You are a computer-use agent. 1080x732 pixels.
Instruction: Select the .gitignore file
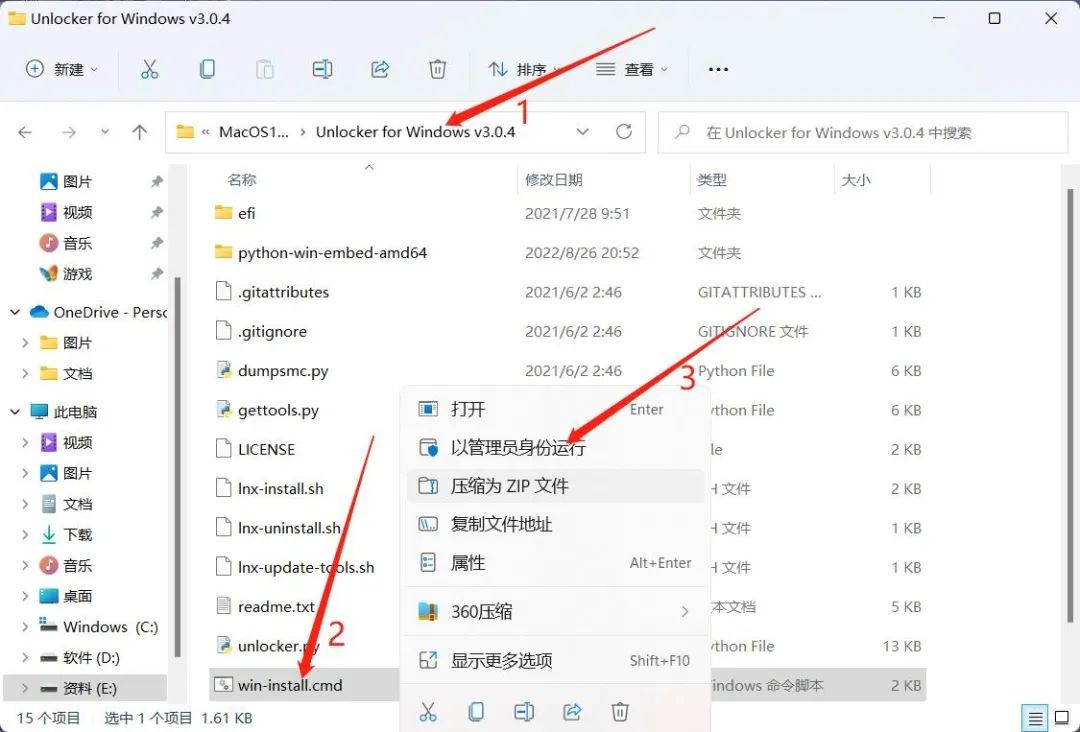[x=261, y=331]
